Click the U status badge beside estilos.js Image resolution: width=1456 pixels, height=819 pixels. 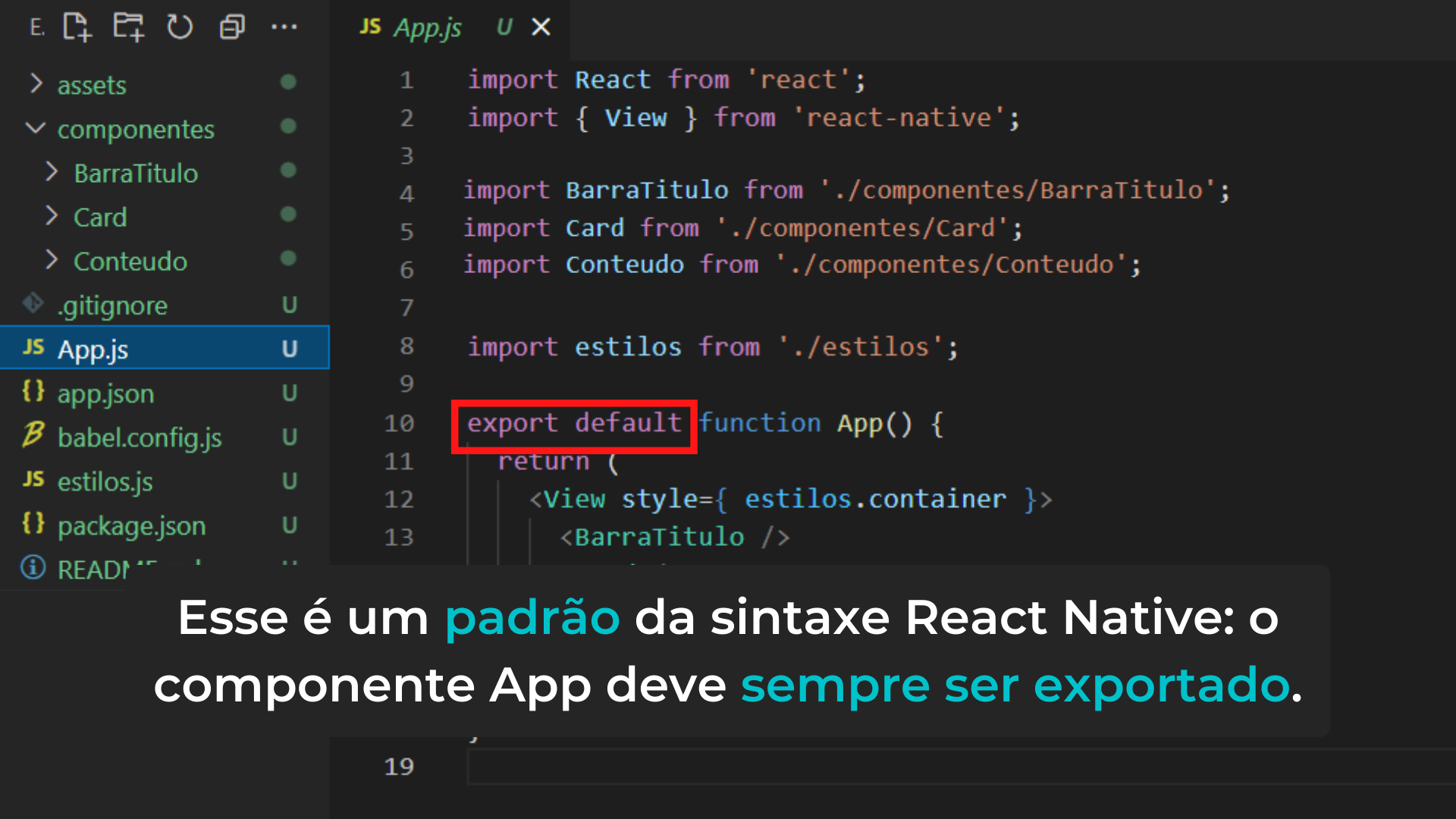coord(290,481)
